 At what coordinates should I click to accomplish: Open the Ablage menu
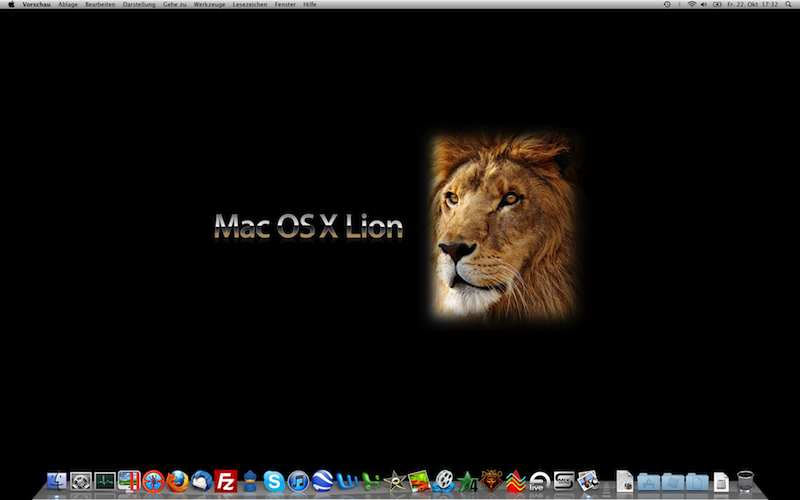(68, 5)
